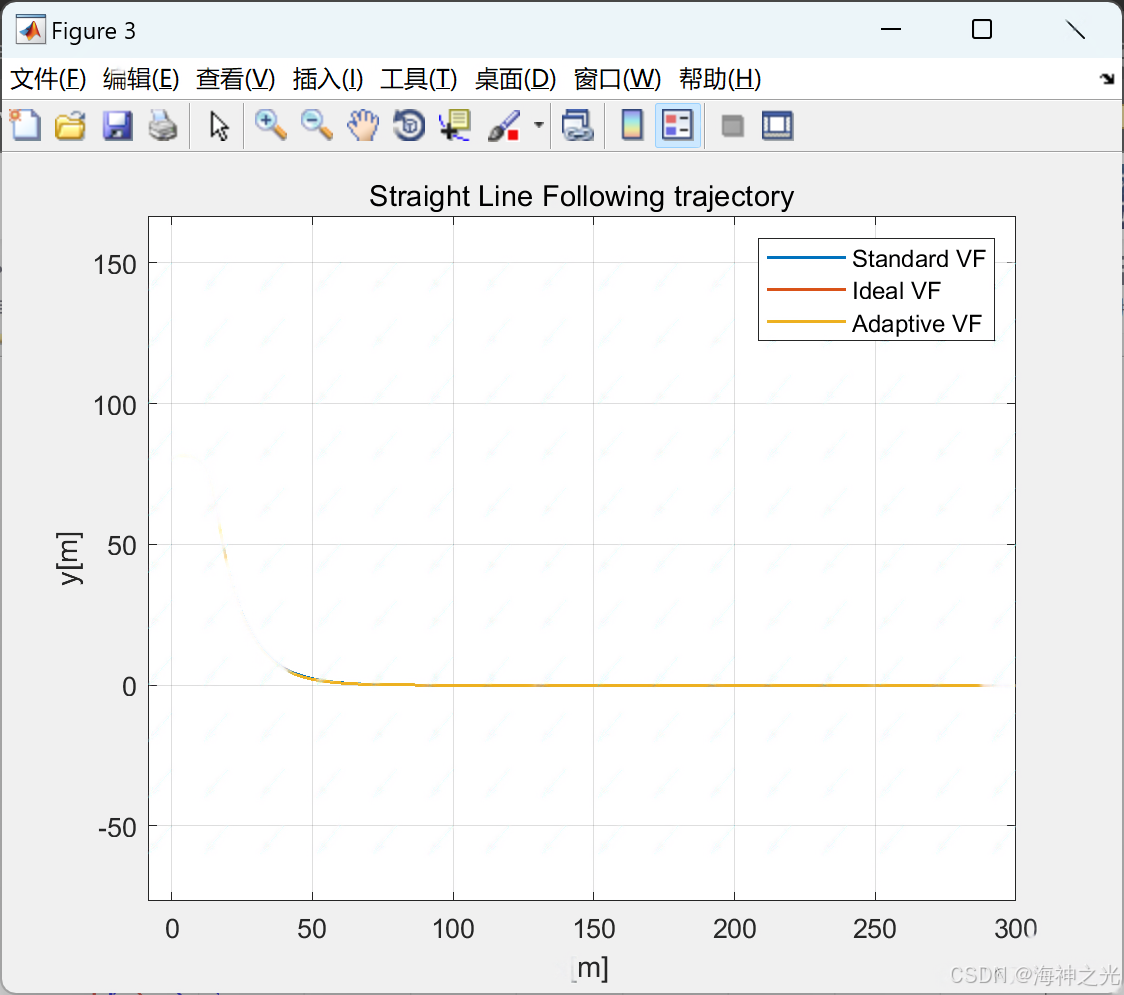1124x995 pixels.
Task: Click the x-axis [m] label
Action: [591, 968]
